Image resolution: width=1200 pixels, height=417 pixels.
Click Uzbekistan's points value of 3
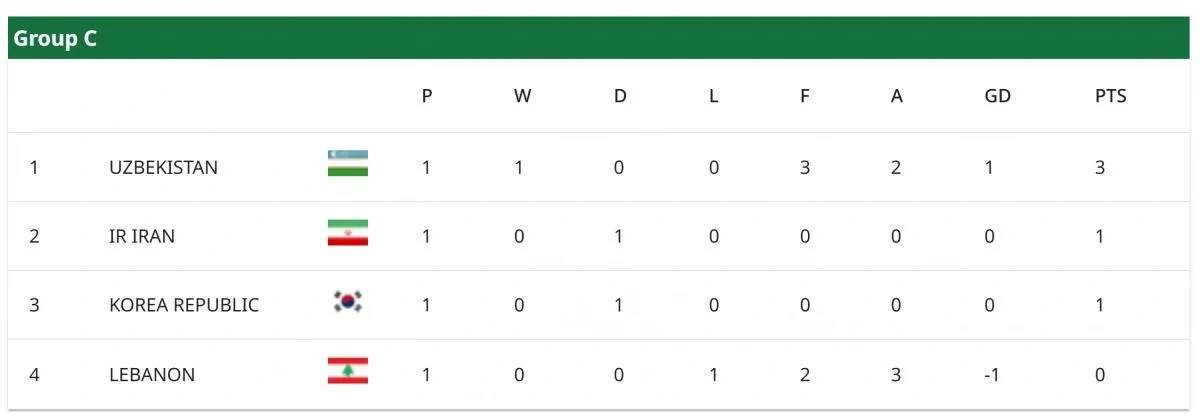[x=1099, y=168]
